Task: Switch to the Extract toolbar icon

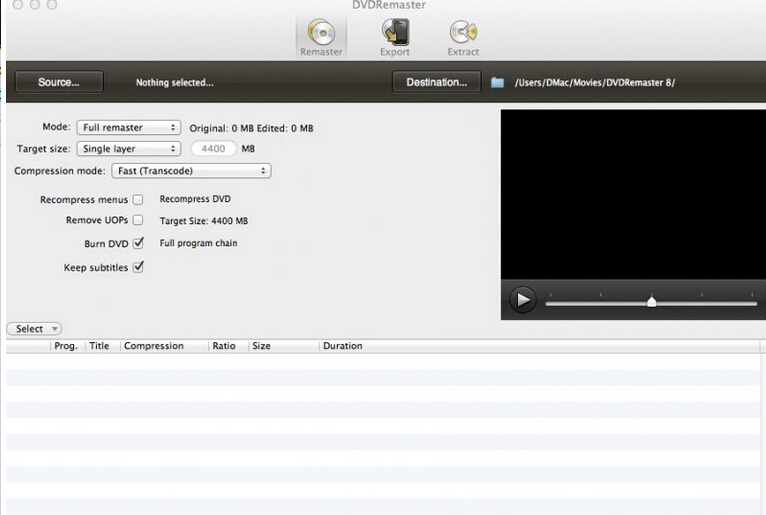Action: coord(463,37)
